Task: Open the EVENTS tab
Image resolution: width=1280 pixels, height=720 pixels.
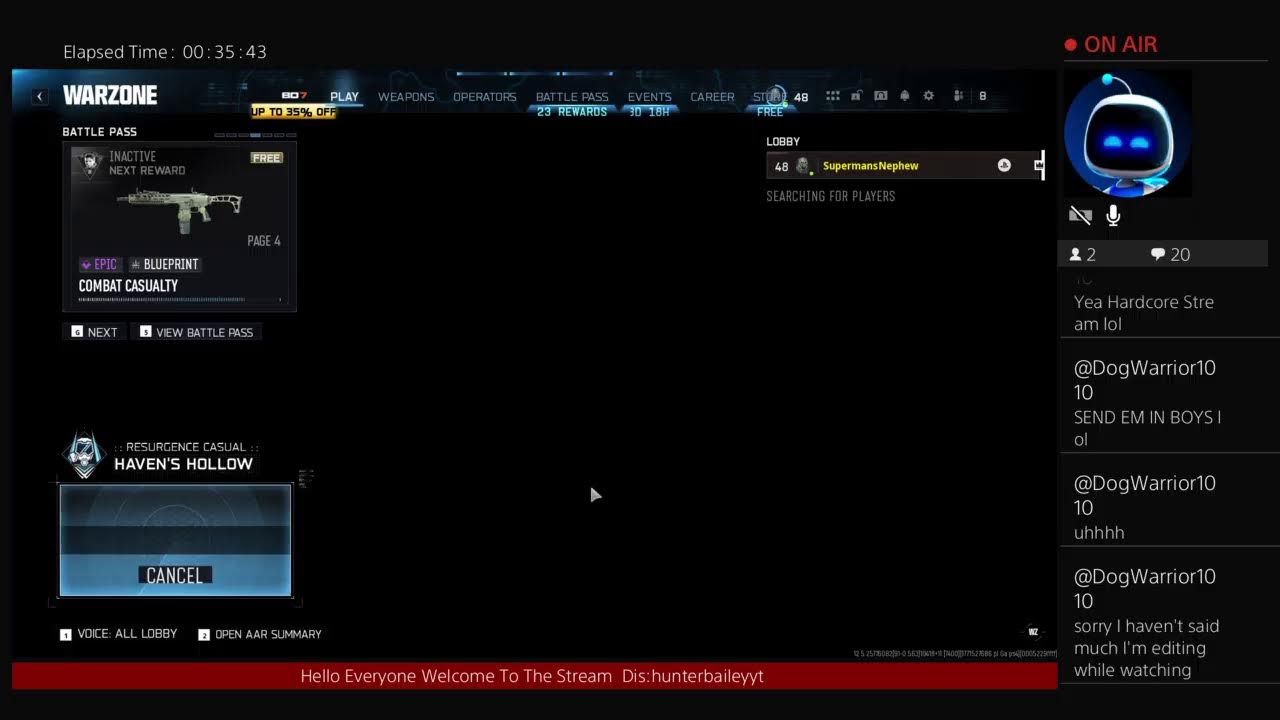Action: [x=650, y=97]
